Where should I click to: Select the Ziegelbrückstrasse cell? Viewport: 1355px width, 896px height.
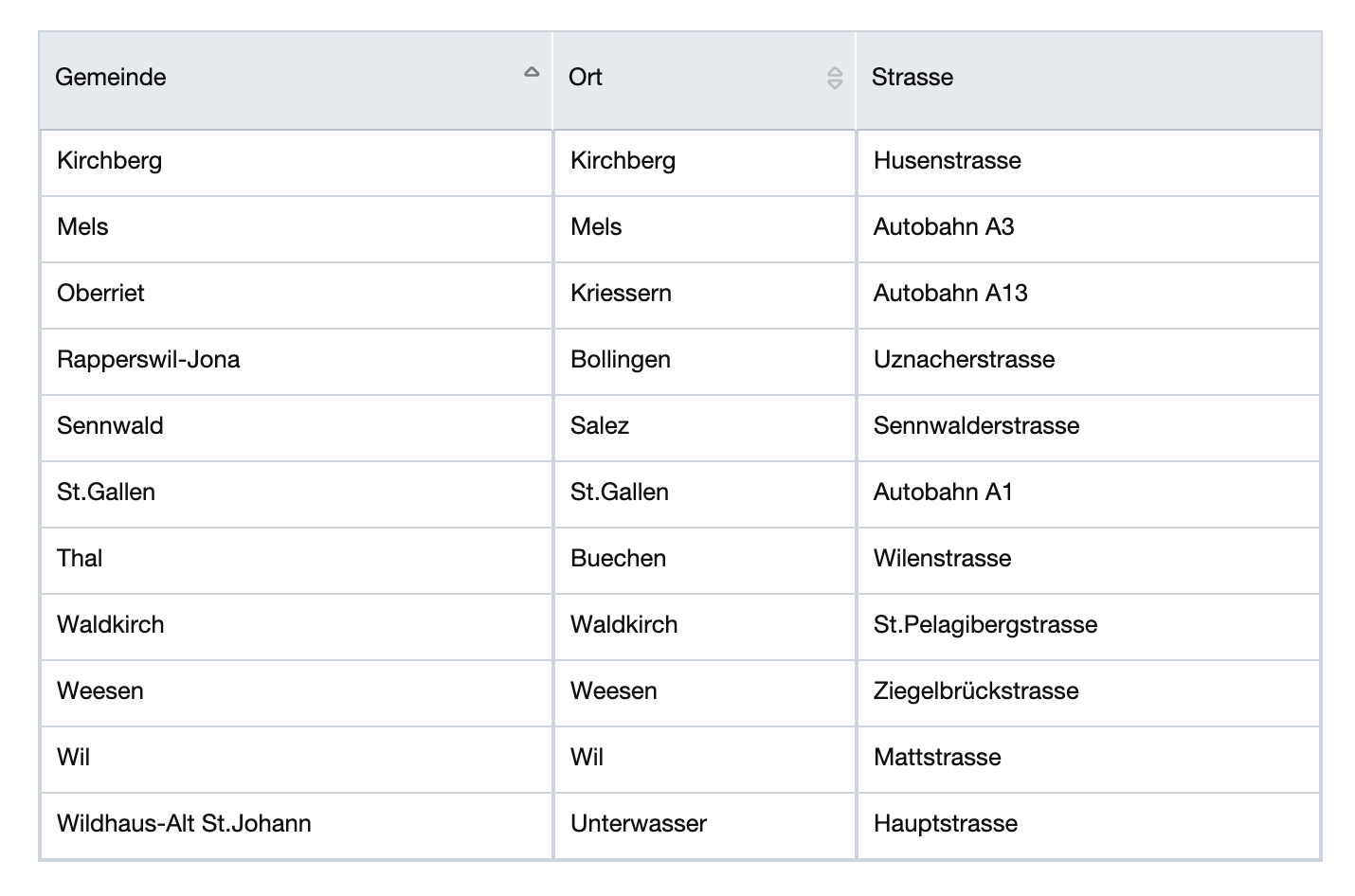tap(976, 691)
